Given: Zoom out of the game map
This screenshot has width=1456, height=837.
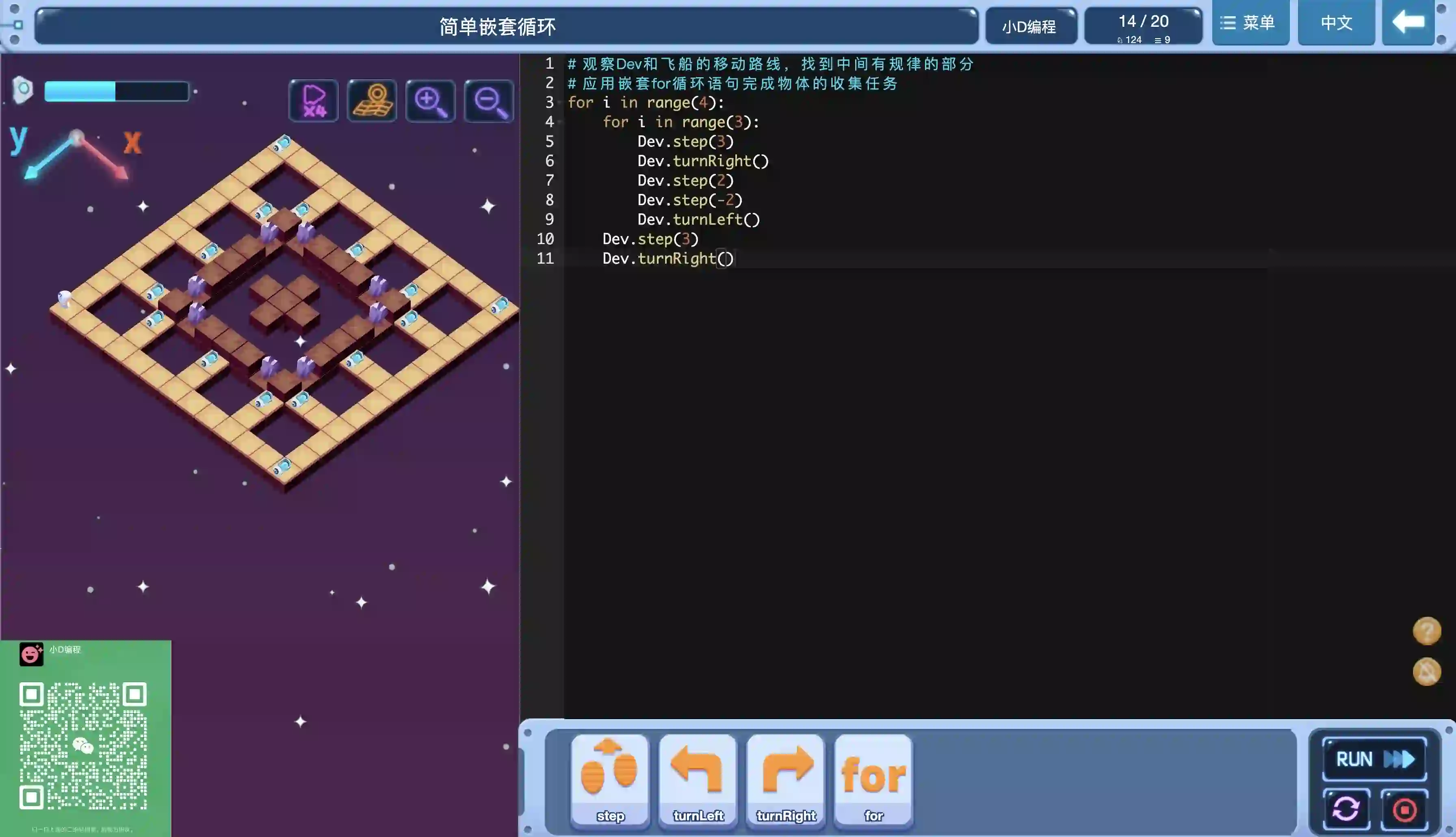Looking at the screenshot, I should (x=488, y=101).
